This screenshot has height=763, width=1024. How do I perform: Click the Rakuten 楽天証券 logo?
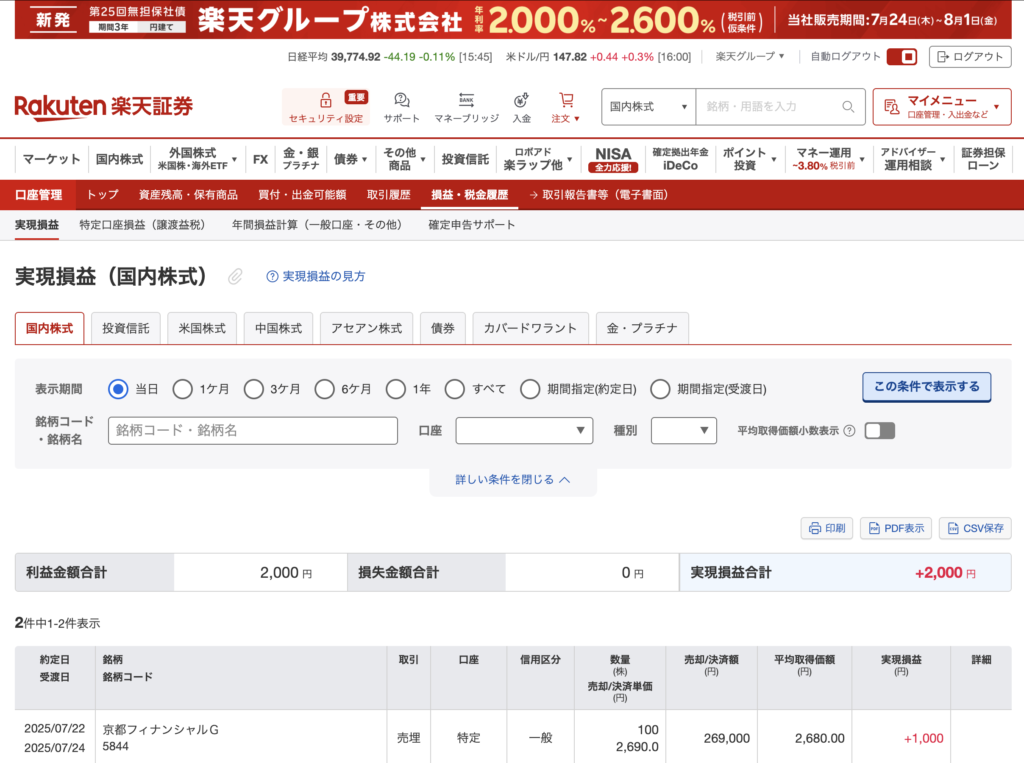click(x=104, y=106)
